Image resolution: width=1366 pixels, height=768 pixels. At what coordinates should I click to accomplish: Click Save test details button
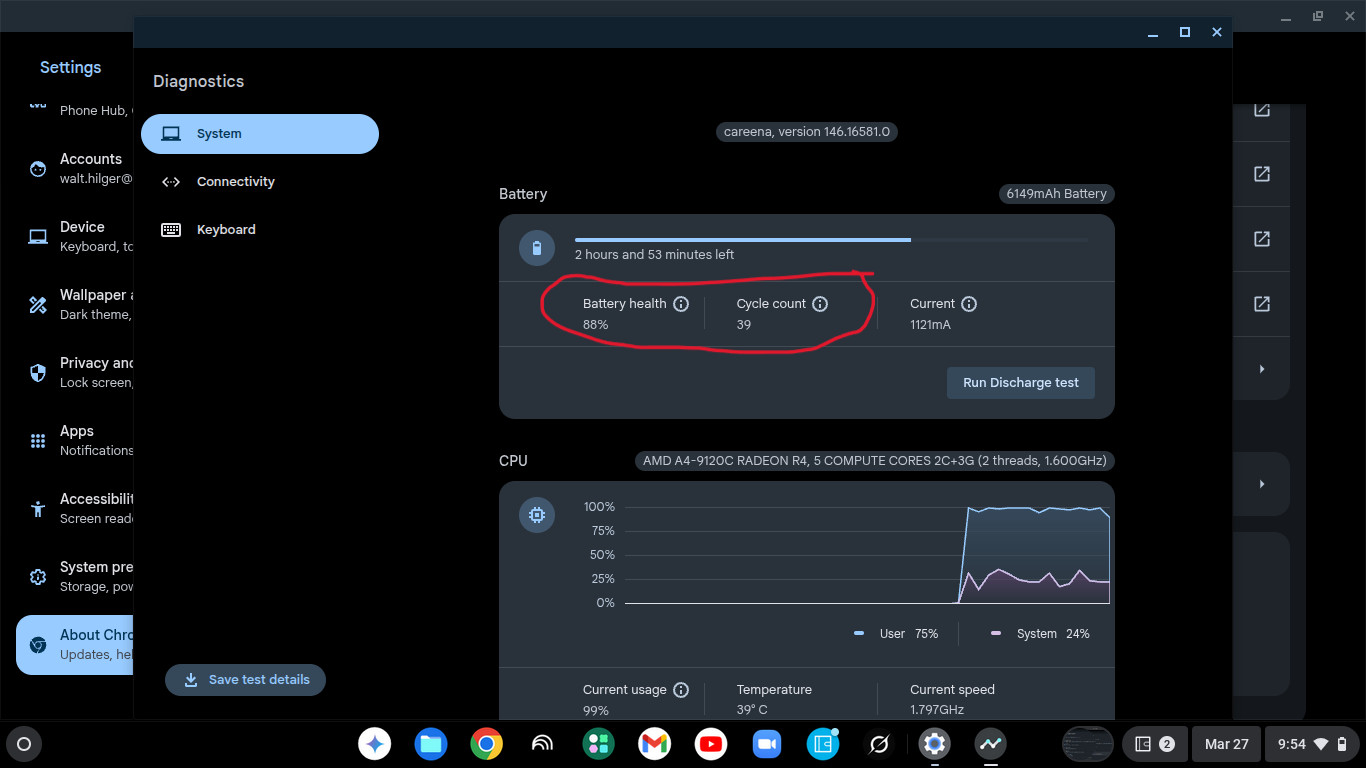245,680
